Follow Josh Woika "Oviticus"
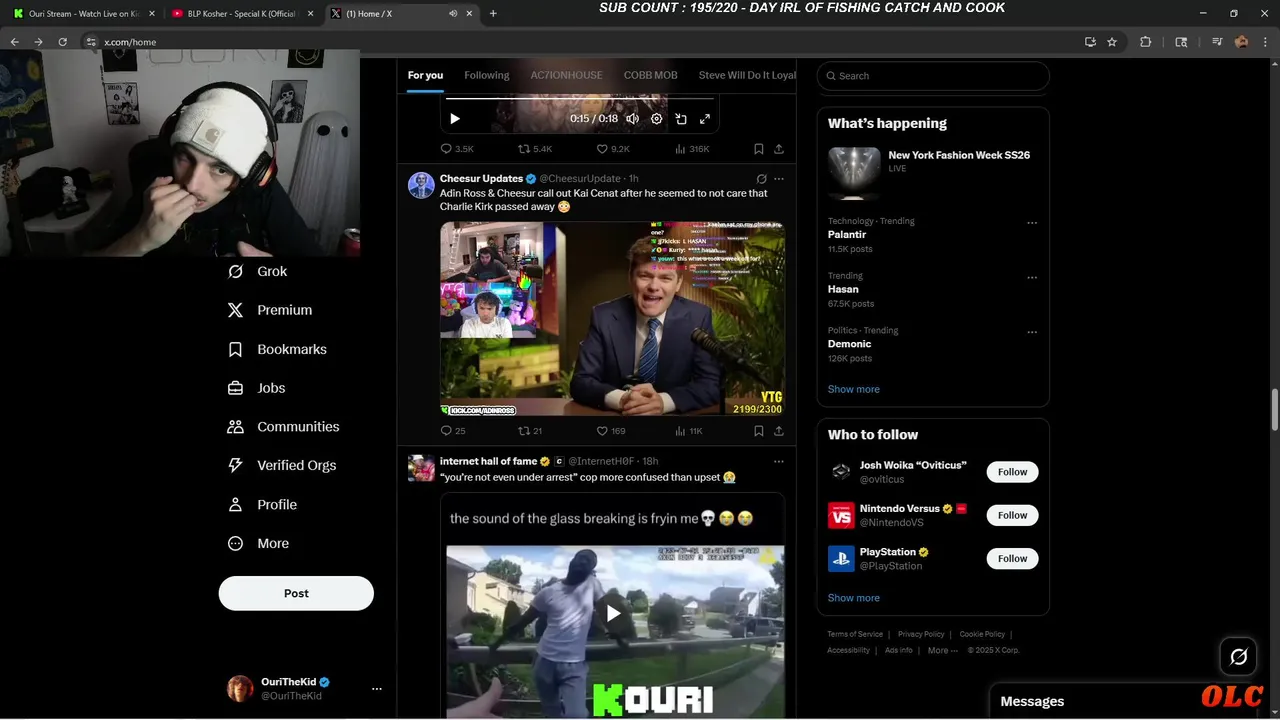The image size is (1280, 720). click(x=1012, y=472)
